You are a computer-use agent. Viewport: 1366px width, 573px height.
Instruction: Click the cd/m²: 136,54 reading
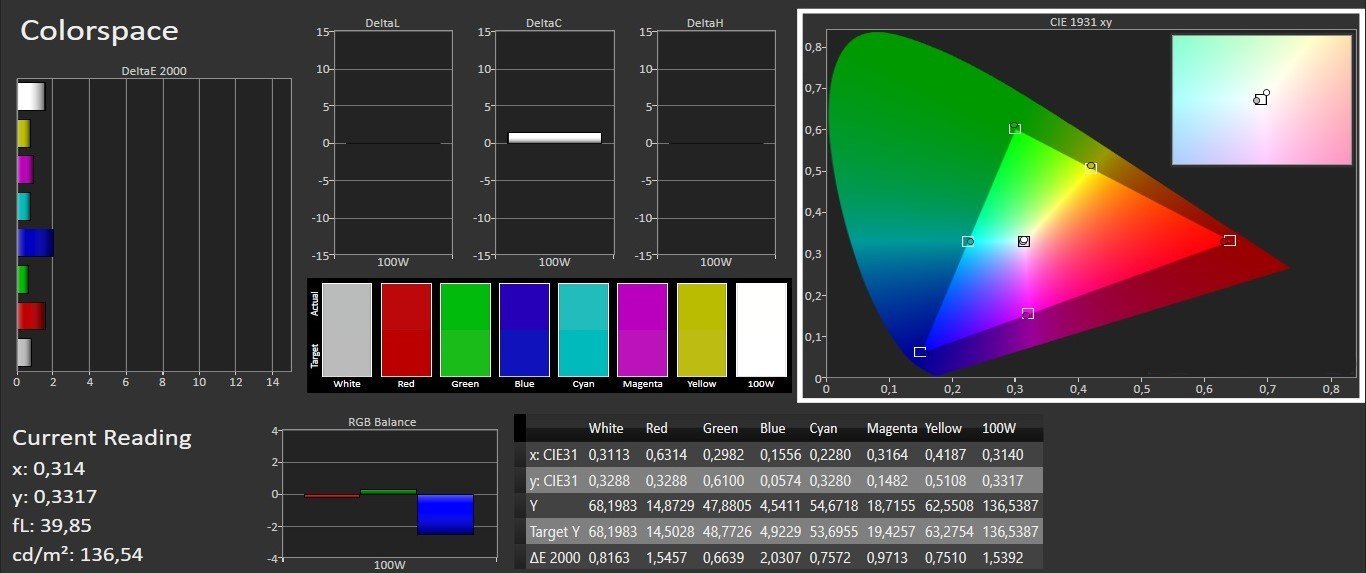80,553
